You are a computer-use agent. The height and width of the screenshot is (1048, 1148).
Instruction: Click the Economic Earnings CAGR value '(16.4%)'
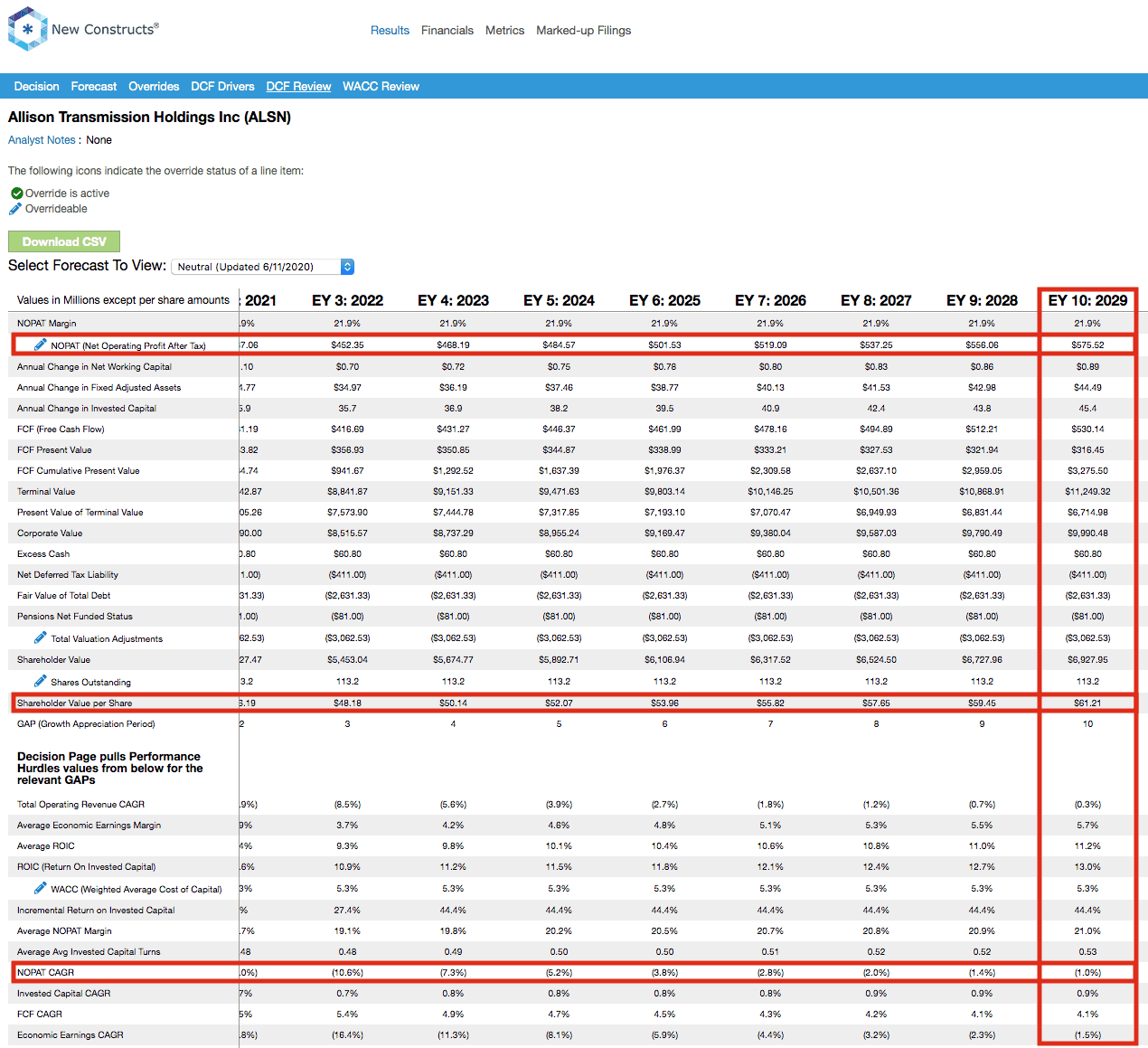pyautogui.click(x=347, y=1035)
